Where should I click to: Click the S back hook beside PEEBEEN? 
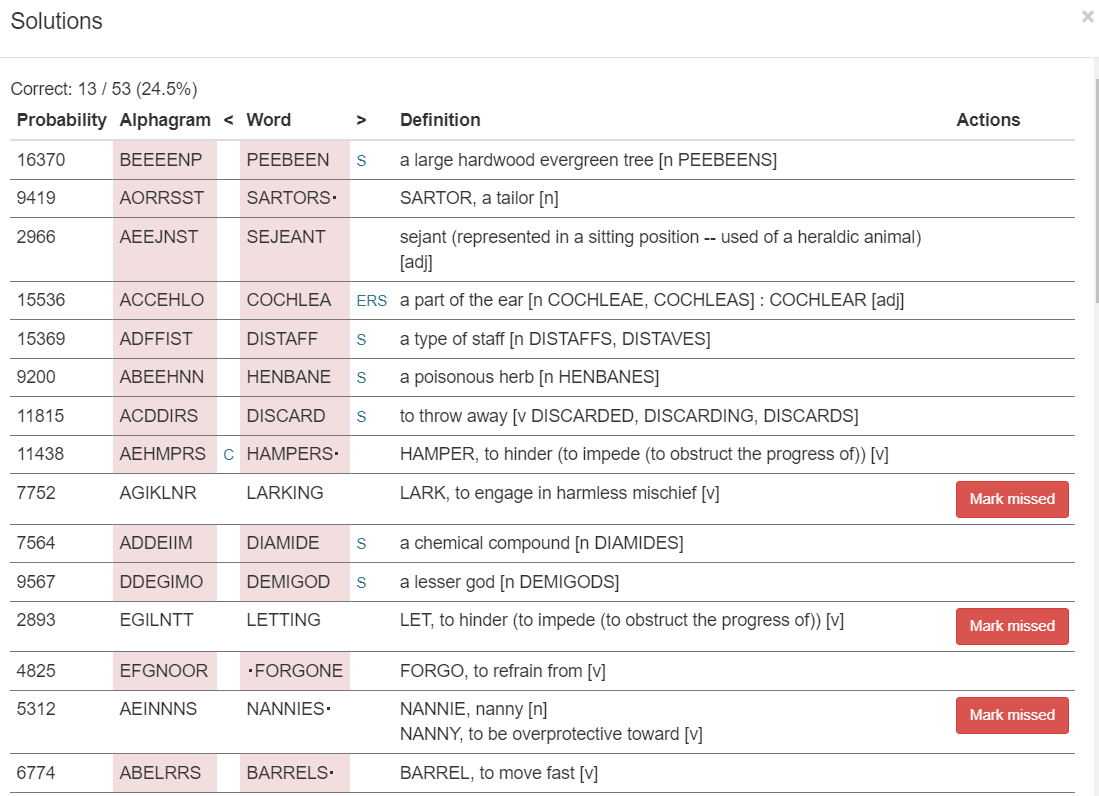[362, 160]
